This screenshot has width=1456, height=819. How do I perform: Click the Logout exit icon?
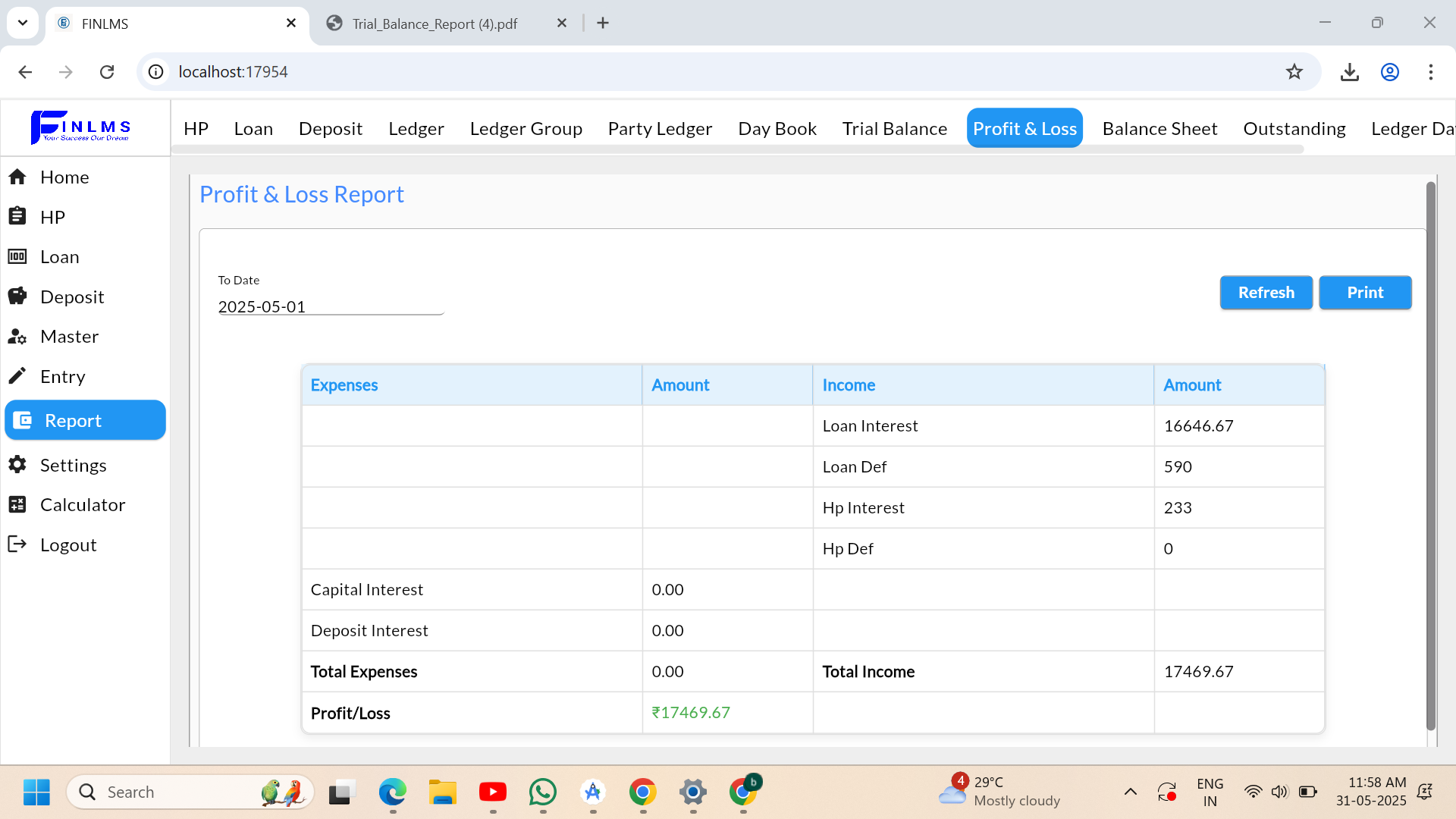point(17,544)
